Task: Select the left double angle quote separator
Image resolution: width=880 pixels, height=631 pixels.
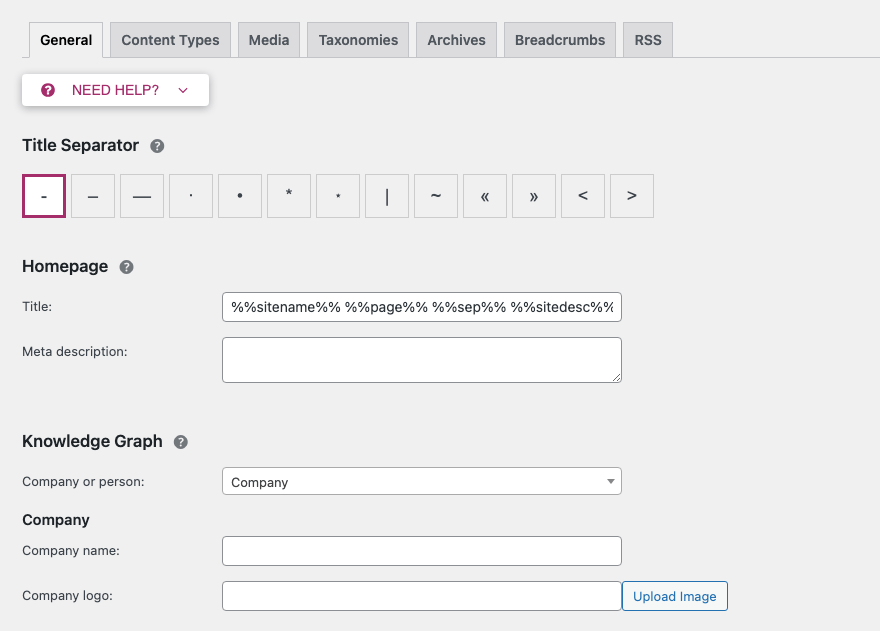Action: pyautogui.click(x=485, y=196)
